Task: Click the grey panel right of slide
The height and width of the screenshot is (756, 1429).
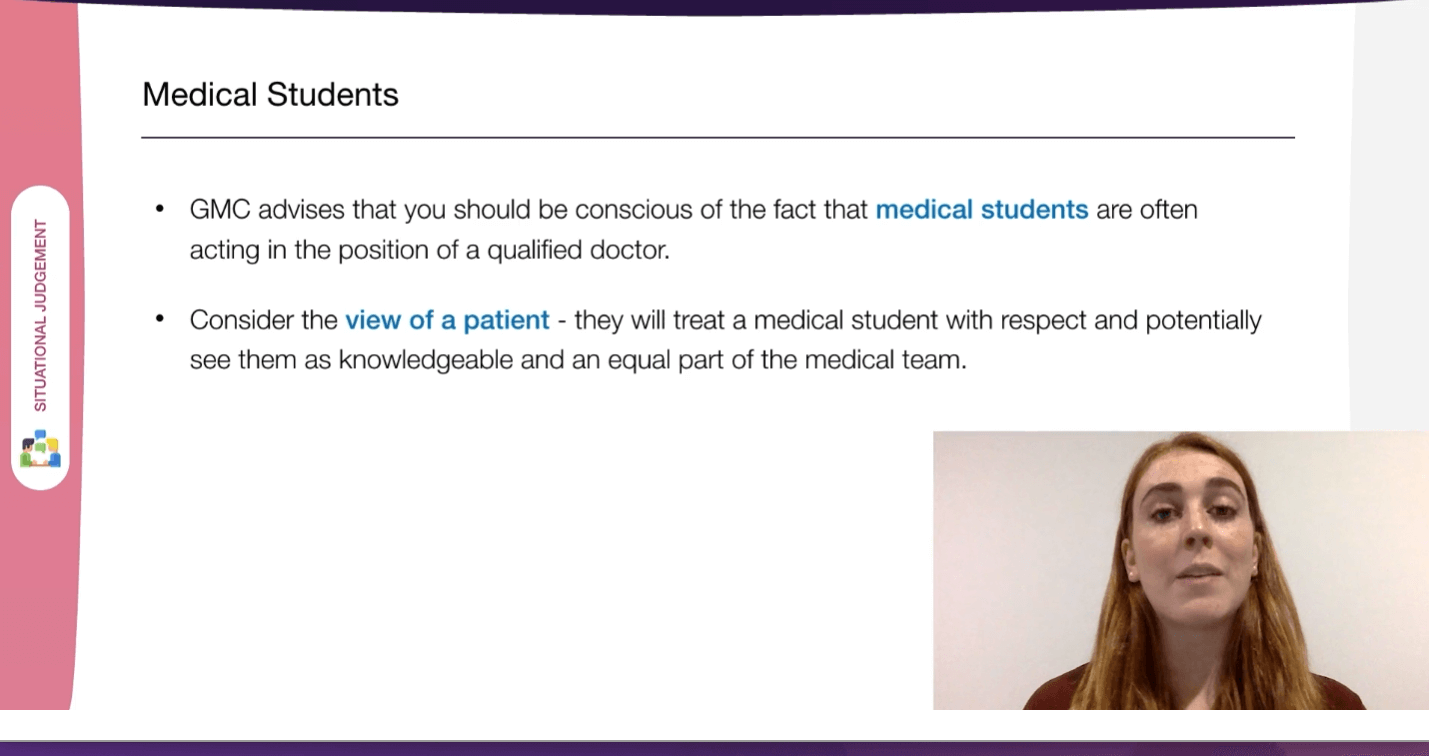Action: 1390,220
